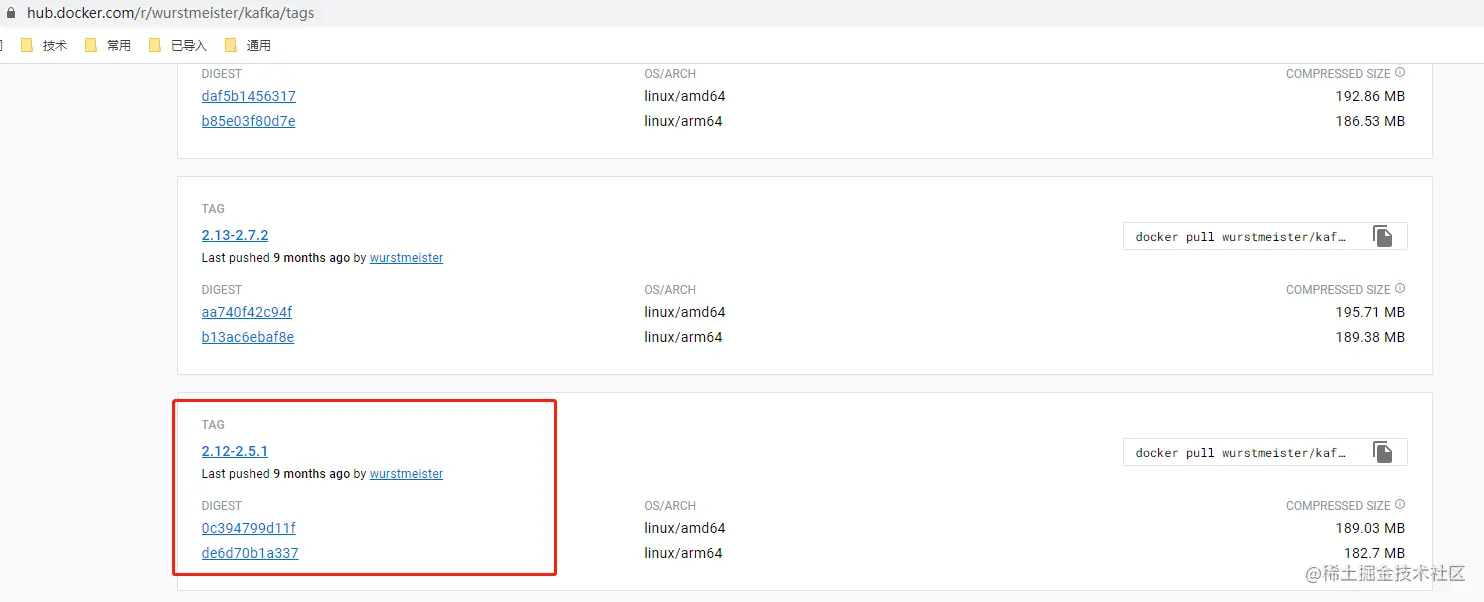The image size is (1484, 602).
Task: Open the 通用 bookmark folder
Action: (248, 45)
